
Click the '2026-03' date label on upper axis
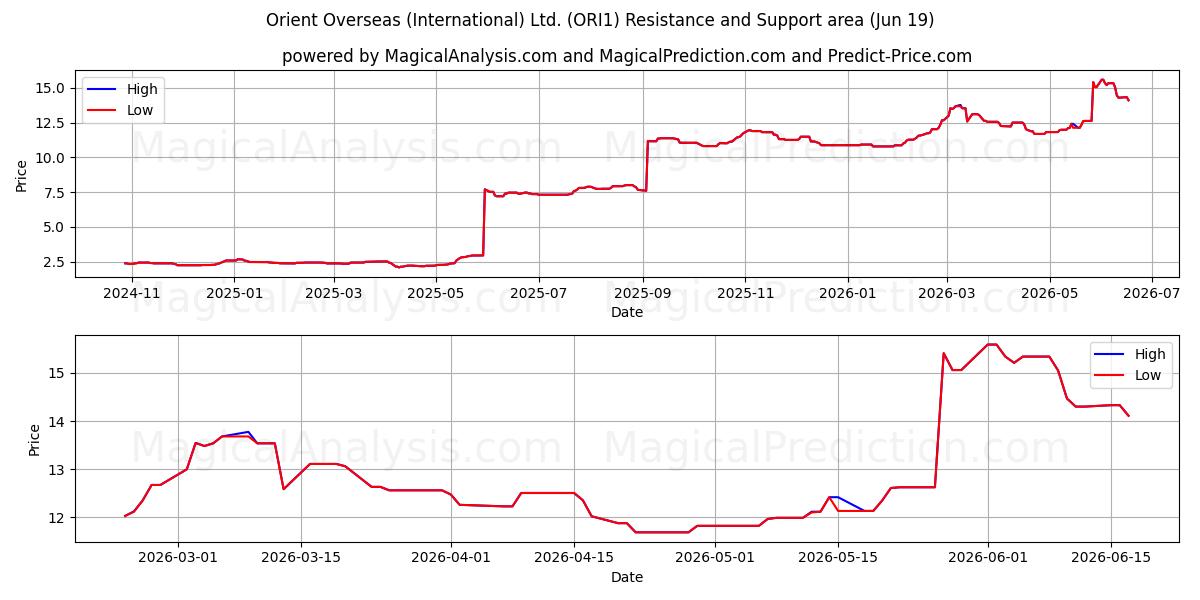[947, 293]
